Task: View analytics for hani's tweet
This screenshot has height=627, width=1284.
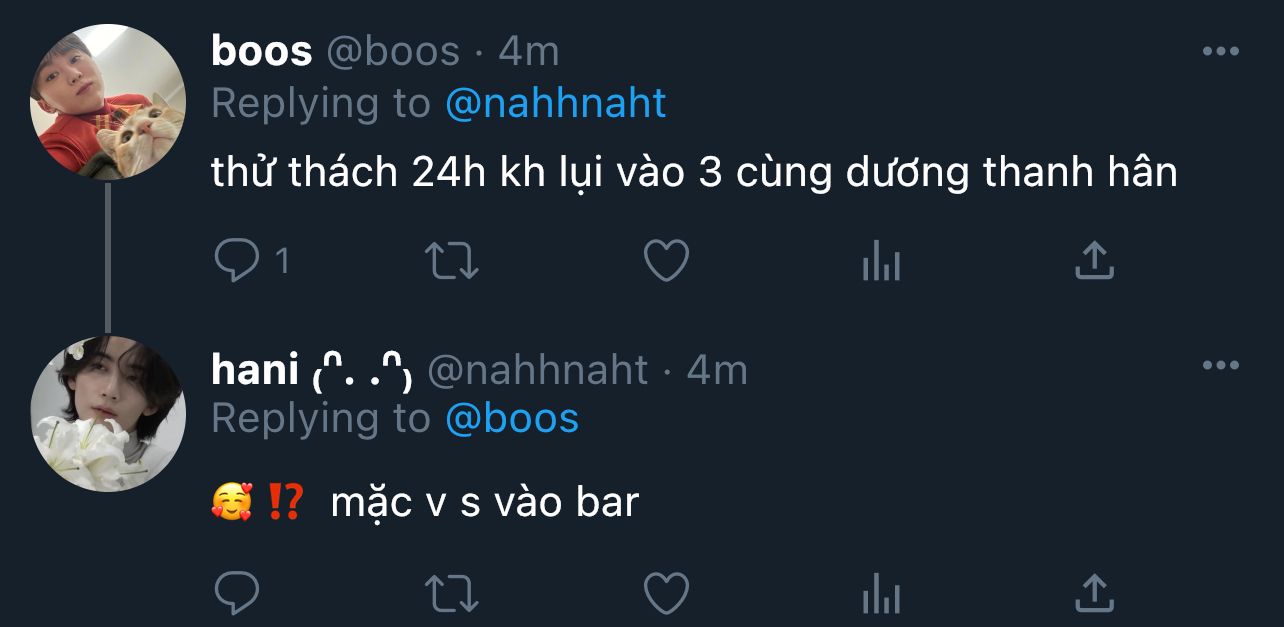Action: tap(881, 594)
